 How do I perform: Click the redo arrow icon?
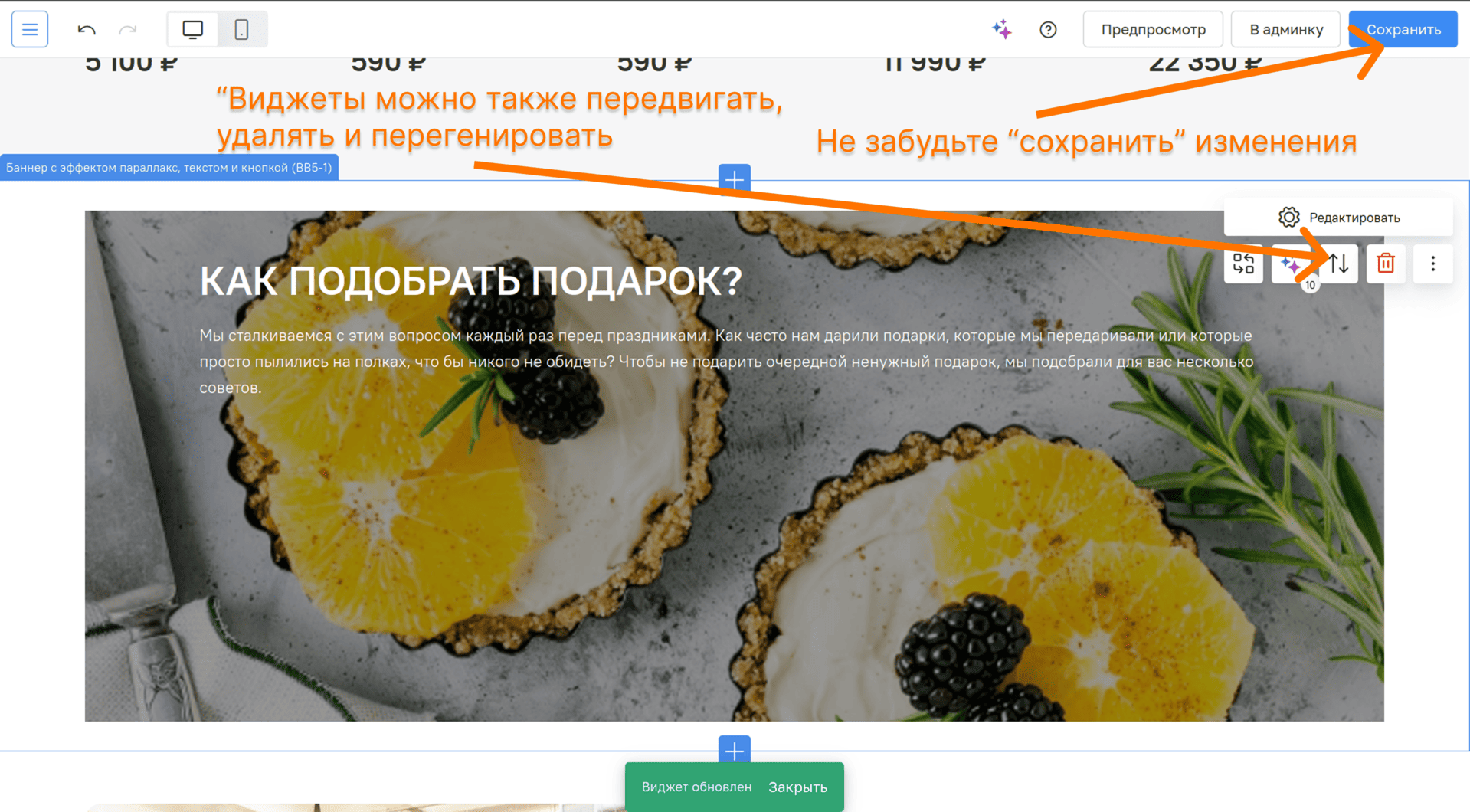point(128,30)
